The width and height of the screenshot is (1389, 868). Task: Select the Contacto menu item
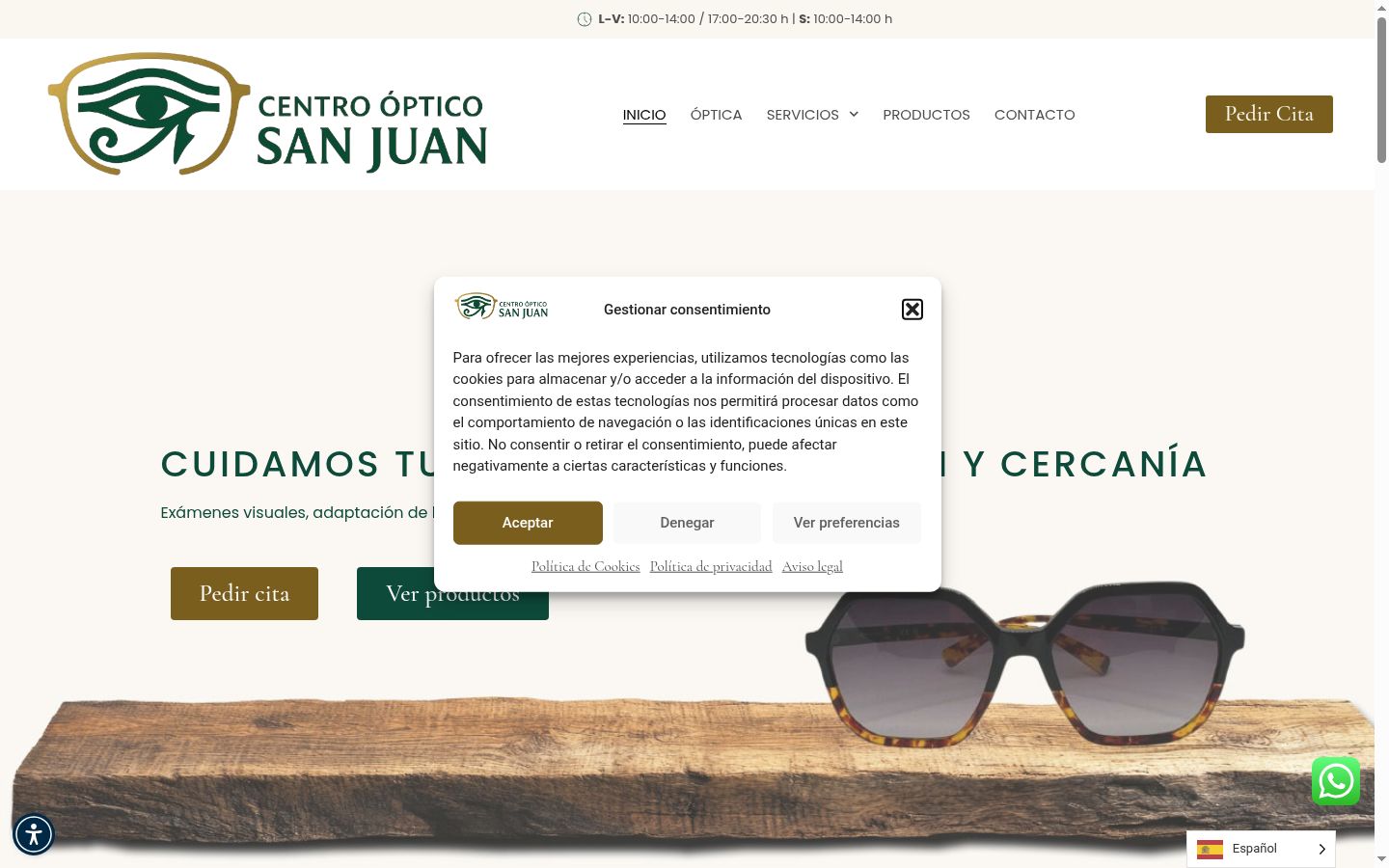tap(1034, 115)
